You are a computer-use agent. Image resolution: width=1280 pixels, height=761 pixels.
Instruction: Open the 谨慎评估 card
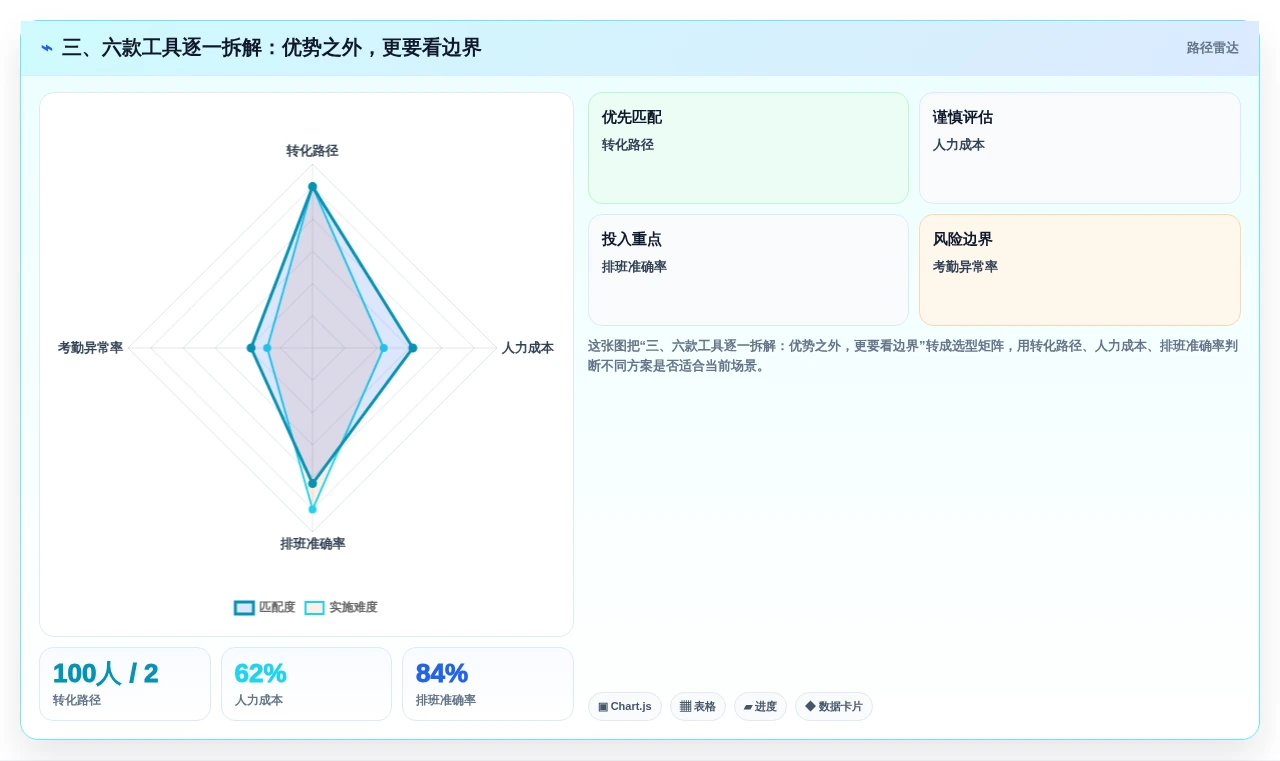[1080, 148]
